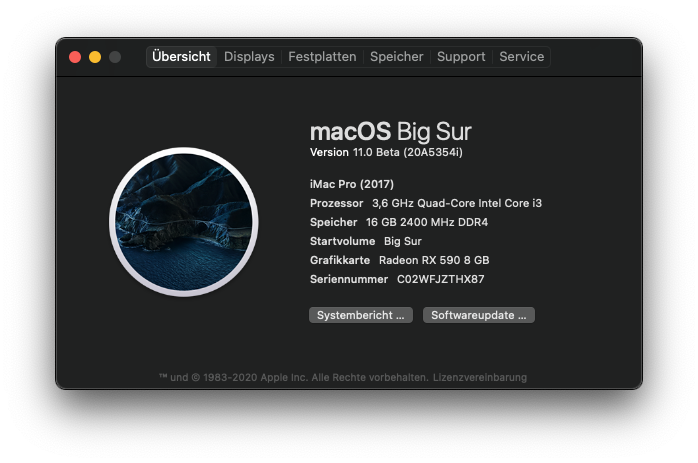Open the Lizenzvereinbarung link

(x=480, y=378)
